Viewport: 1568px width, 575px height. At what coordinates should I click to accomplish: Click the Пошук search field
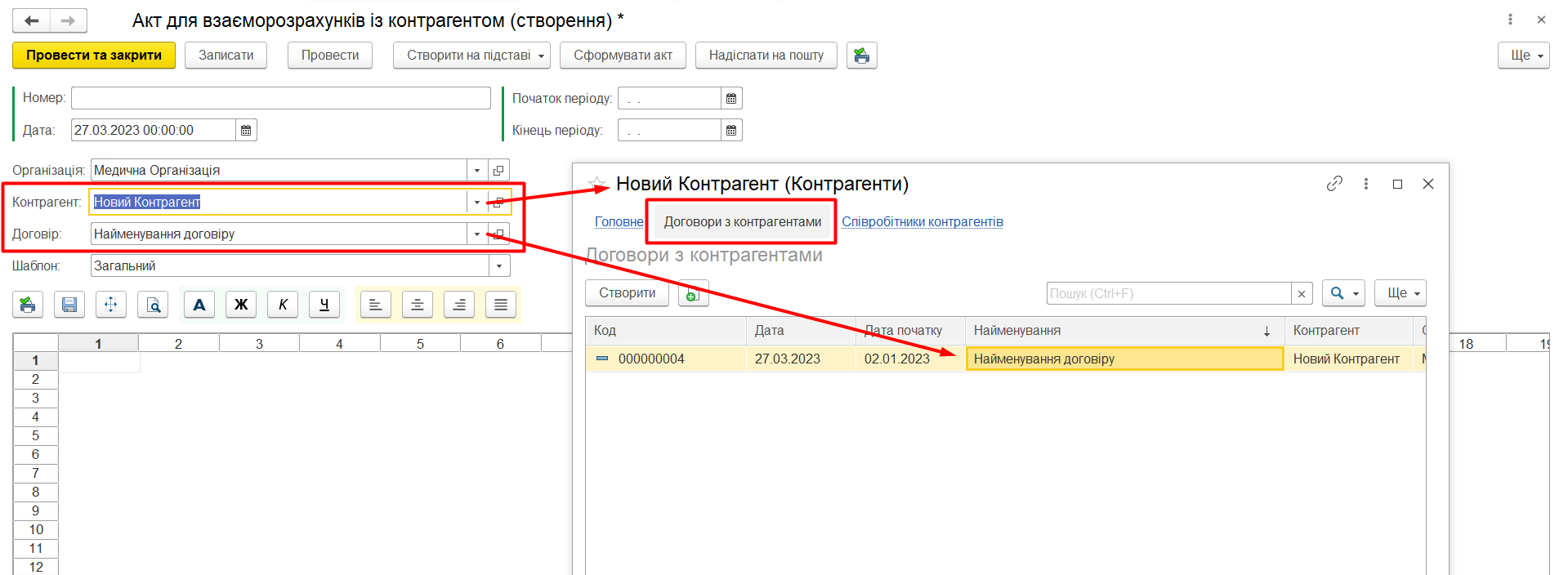1168,293
